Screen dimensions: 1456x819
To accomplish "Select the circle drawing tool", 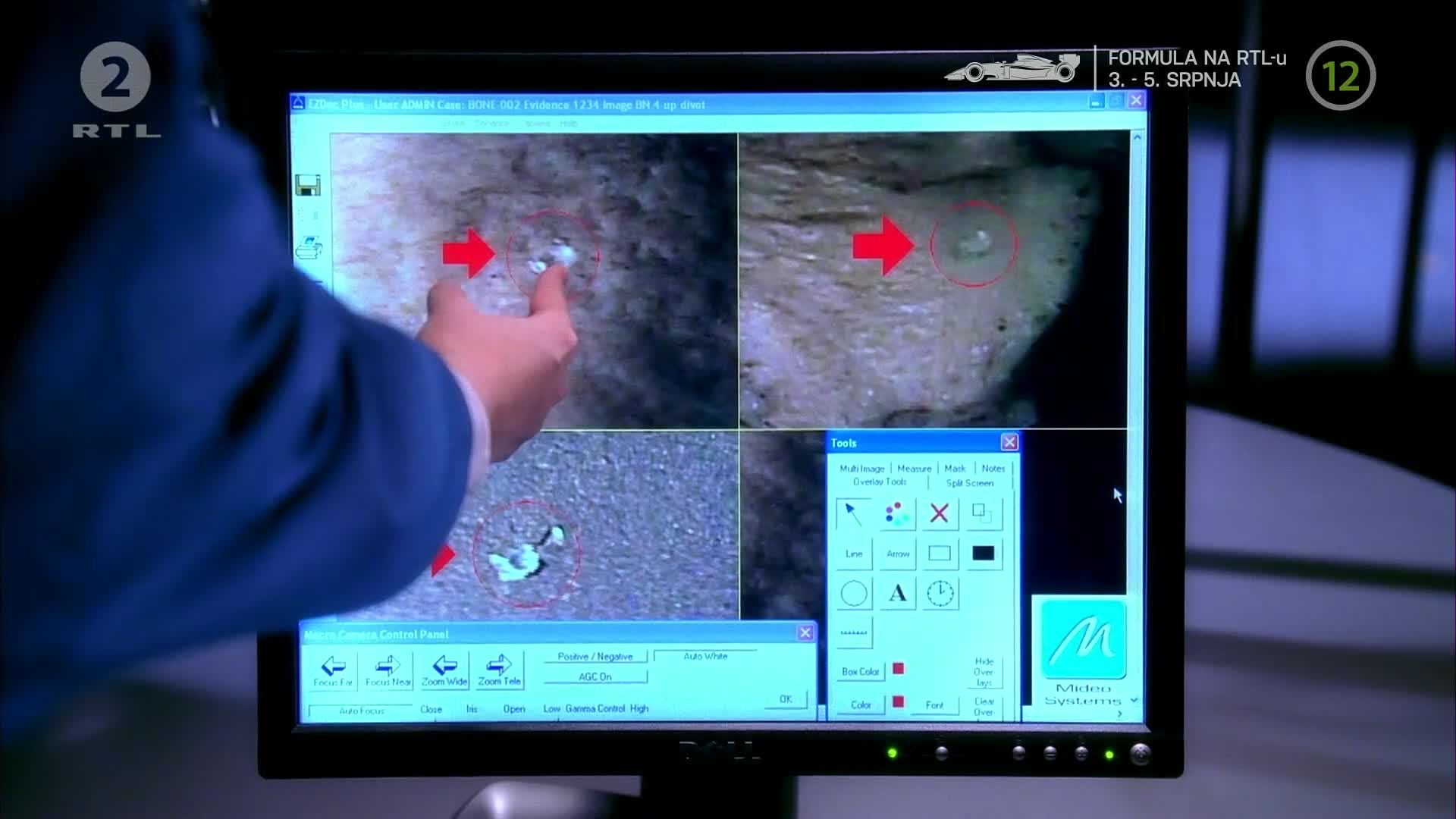I will (854, 593).
